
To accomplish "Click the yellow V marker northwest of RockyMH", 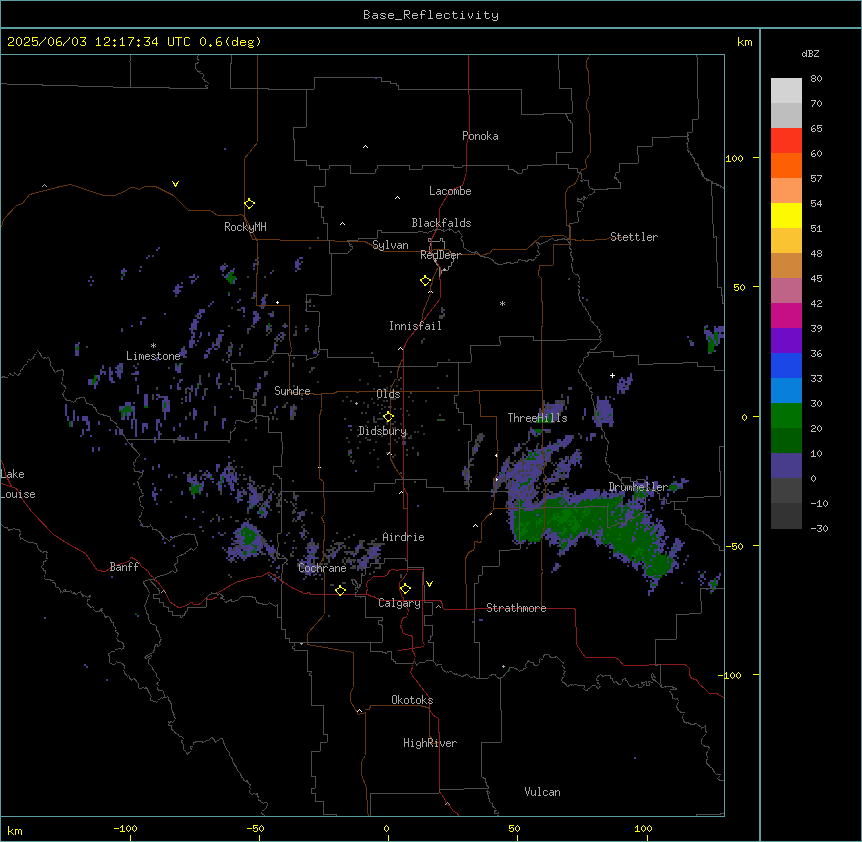I will point(175,184).
